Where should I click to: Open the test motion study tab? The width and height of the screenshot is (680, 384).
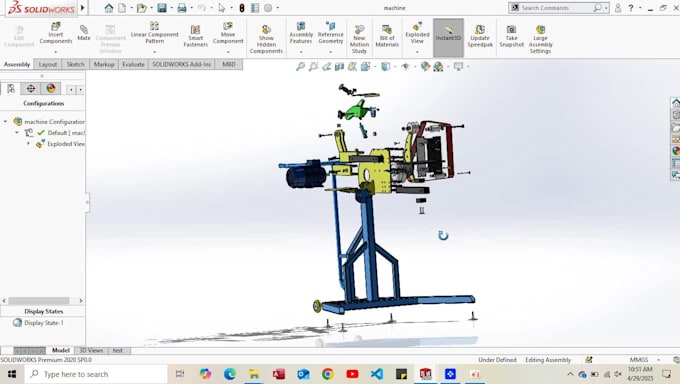click(x=118, y=350)
